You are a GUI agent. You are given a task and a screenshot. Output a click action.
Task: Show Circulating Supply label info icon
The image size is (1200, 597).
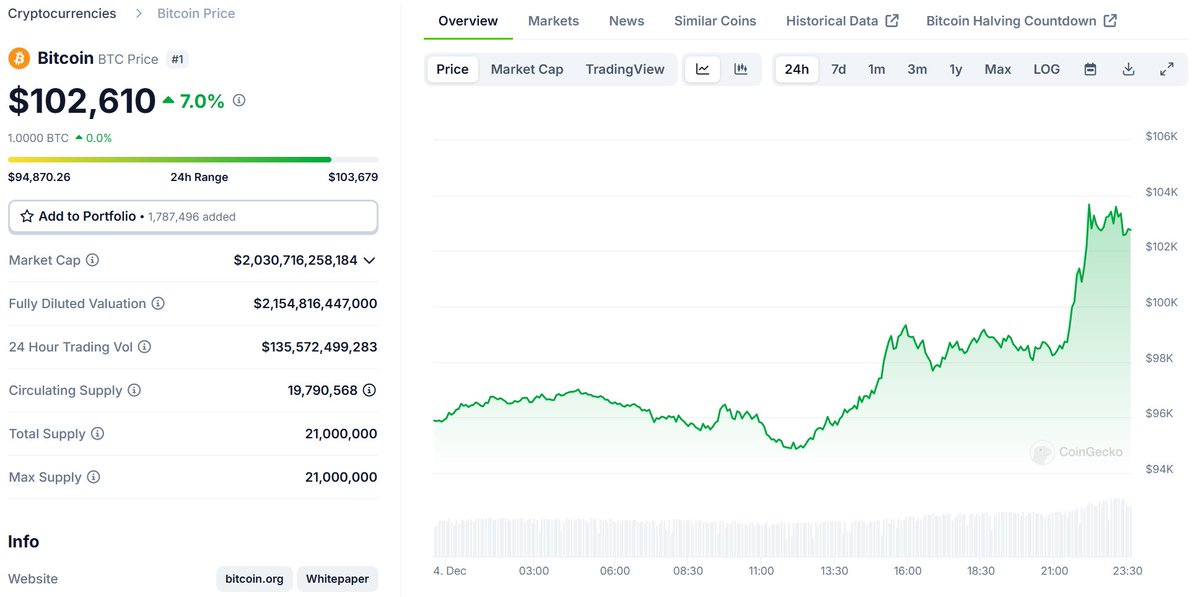[134, 391]
